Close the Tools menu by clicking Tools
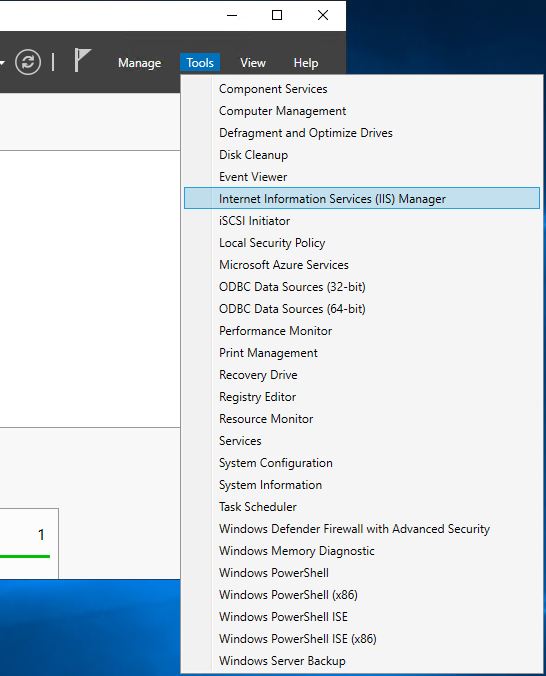The image size is (546, 676). (200, 63)
